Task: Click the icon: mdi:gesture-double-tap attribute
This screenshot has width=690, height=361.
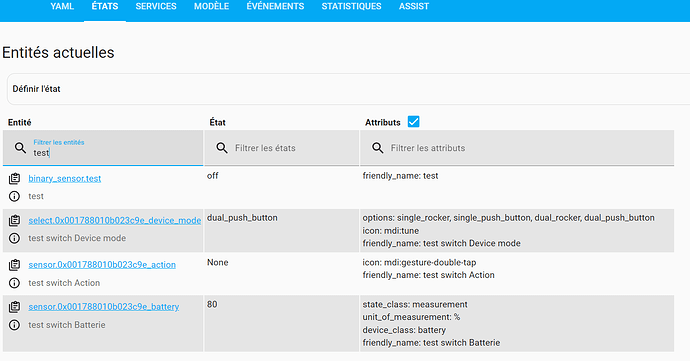Action: tap(419, 262)
